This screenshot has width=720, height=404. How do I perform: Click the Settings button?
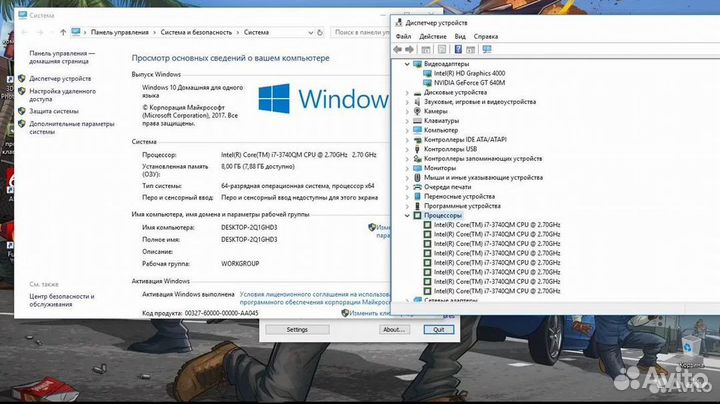(297, 329)
